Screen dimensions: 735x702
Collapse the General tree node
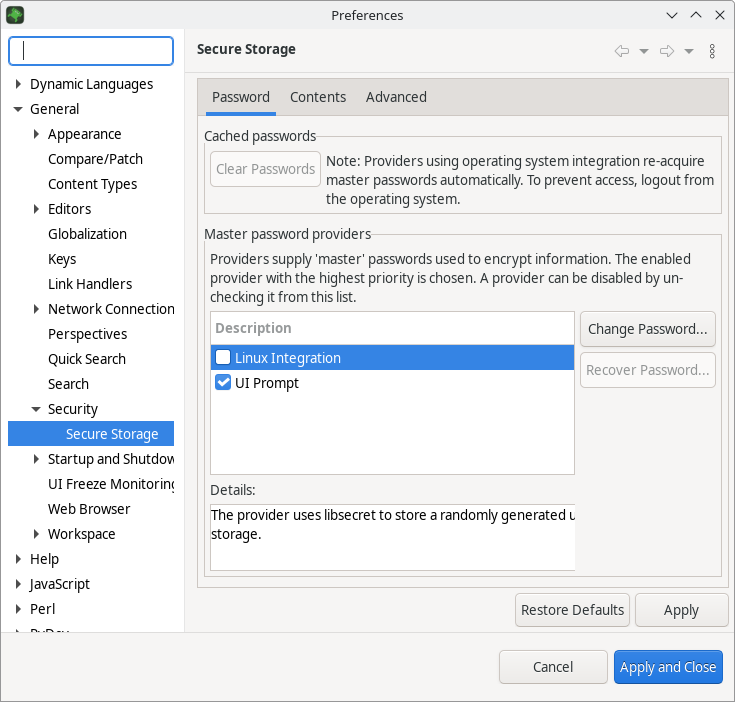tap(18, 109)
